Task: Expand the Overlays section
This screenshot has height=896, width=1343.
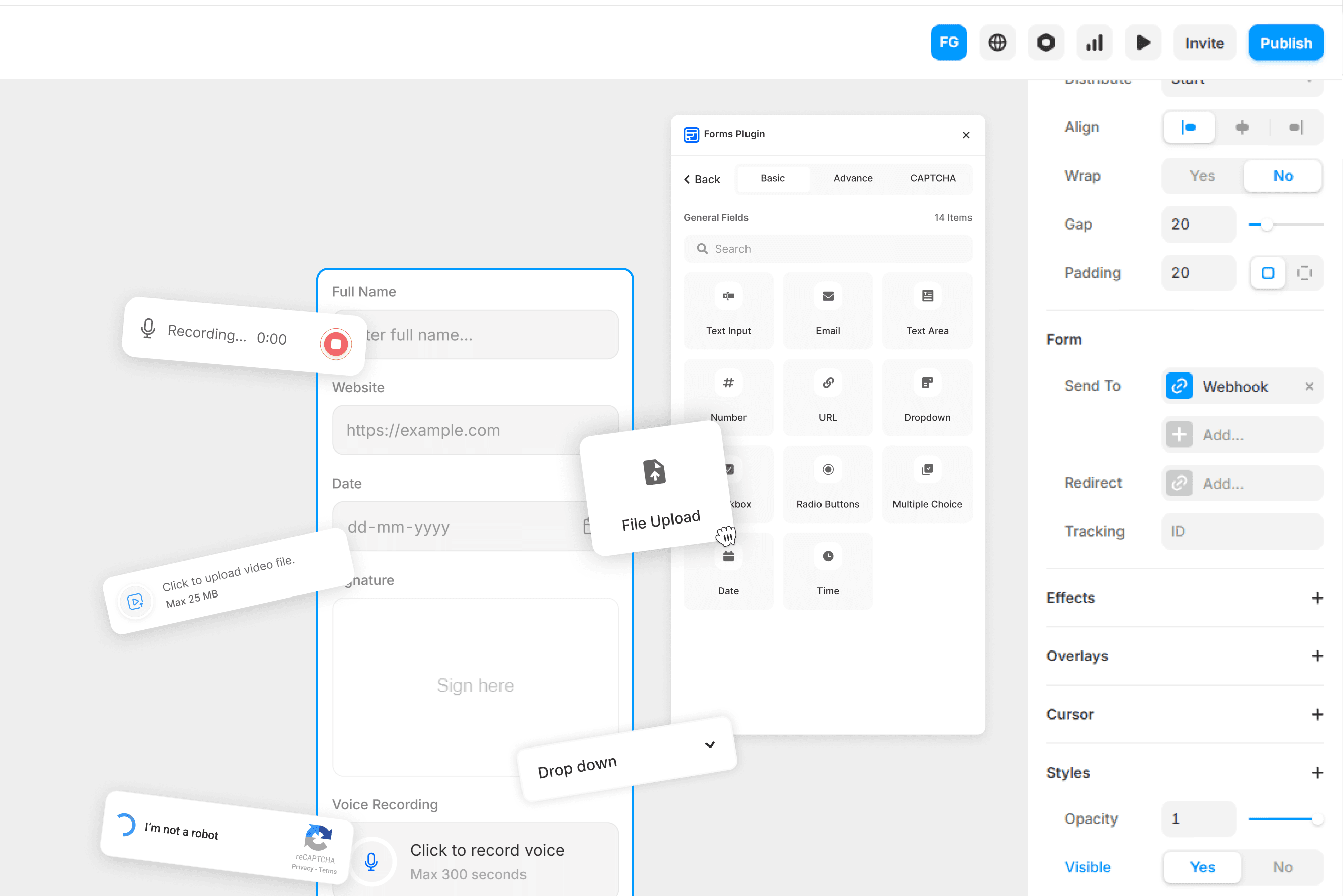Action: (1318, 656)
